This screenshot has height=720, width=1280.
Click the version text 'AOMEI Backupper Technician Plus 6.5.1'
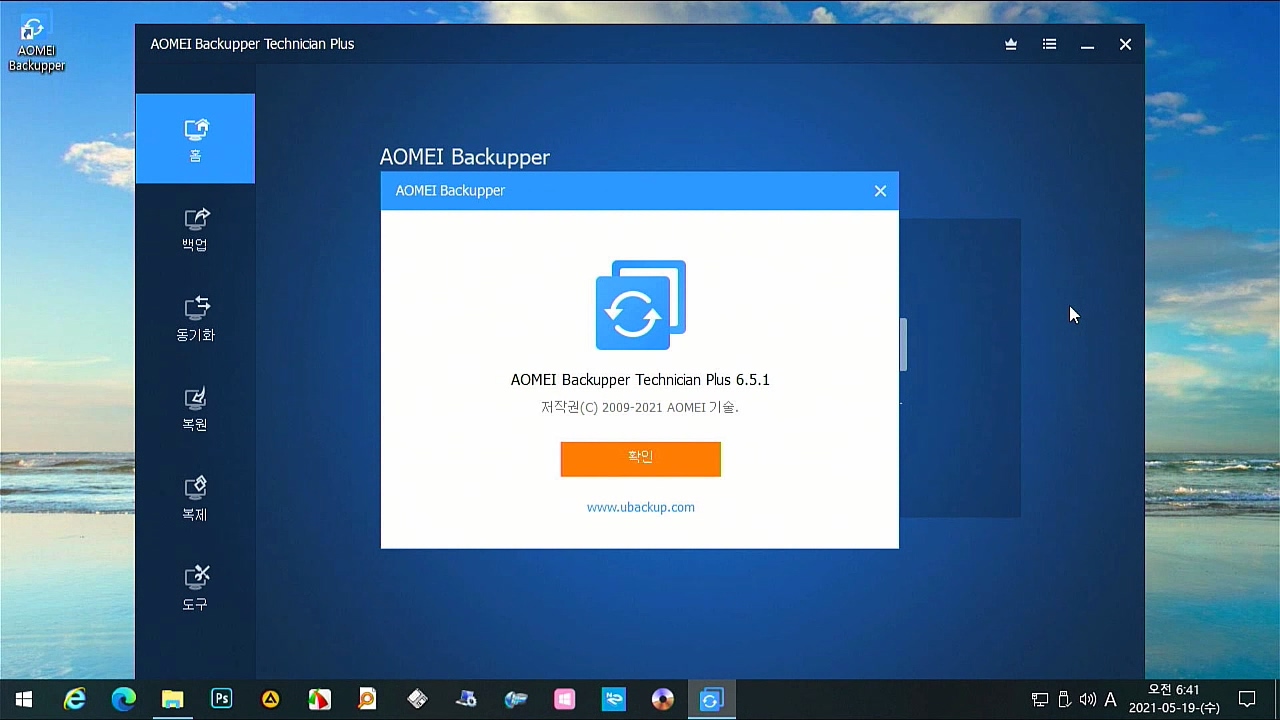[640, 380]
